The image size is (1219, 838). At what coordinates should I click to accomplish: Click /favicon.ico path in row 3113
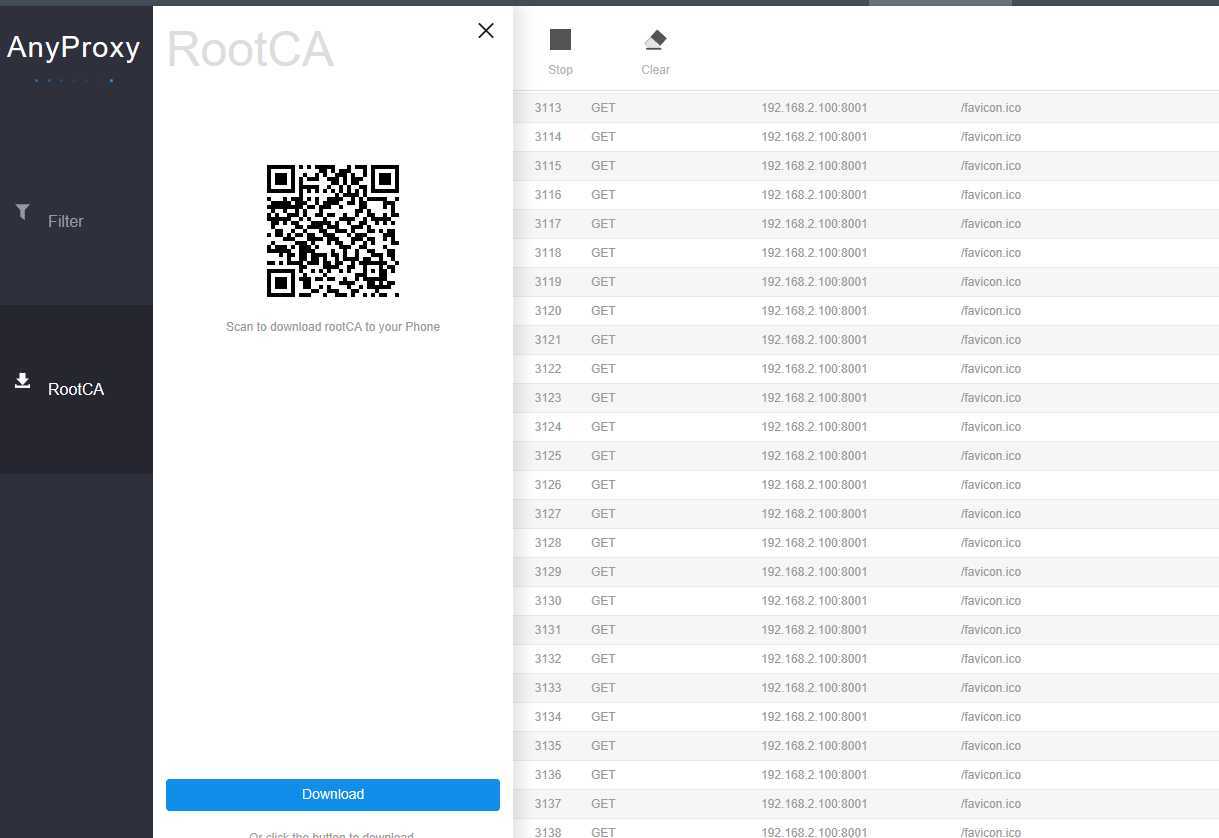click(991, 108)
